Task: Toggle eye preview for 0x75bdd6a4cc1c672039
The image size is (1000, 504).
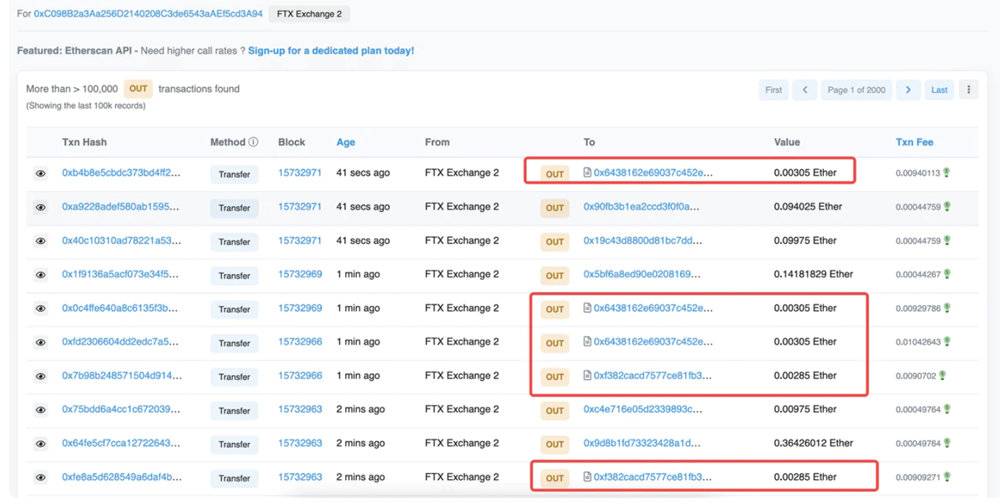Action: coord(41,410)
